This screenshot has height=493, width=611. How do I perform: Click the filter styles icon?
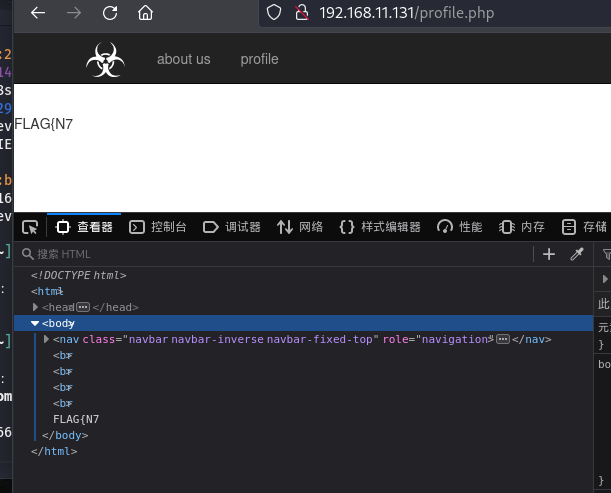[x=606, y=254]
